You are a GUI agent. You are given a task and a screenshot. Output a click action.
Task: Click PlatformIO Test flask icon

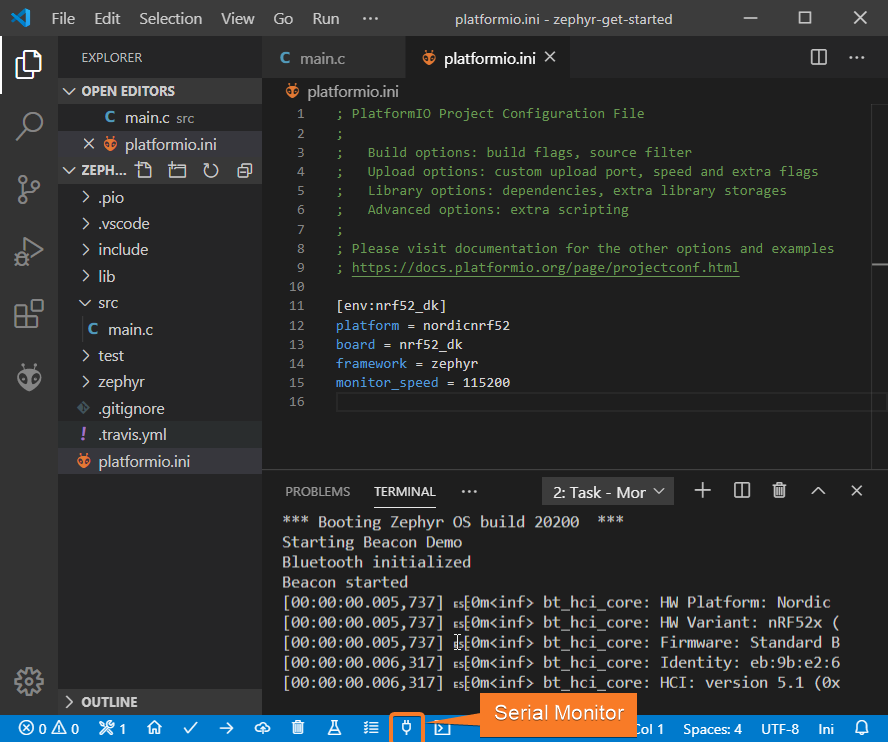pyautogui.click(x=334, y=728)
